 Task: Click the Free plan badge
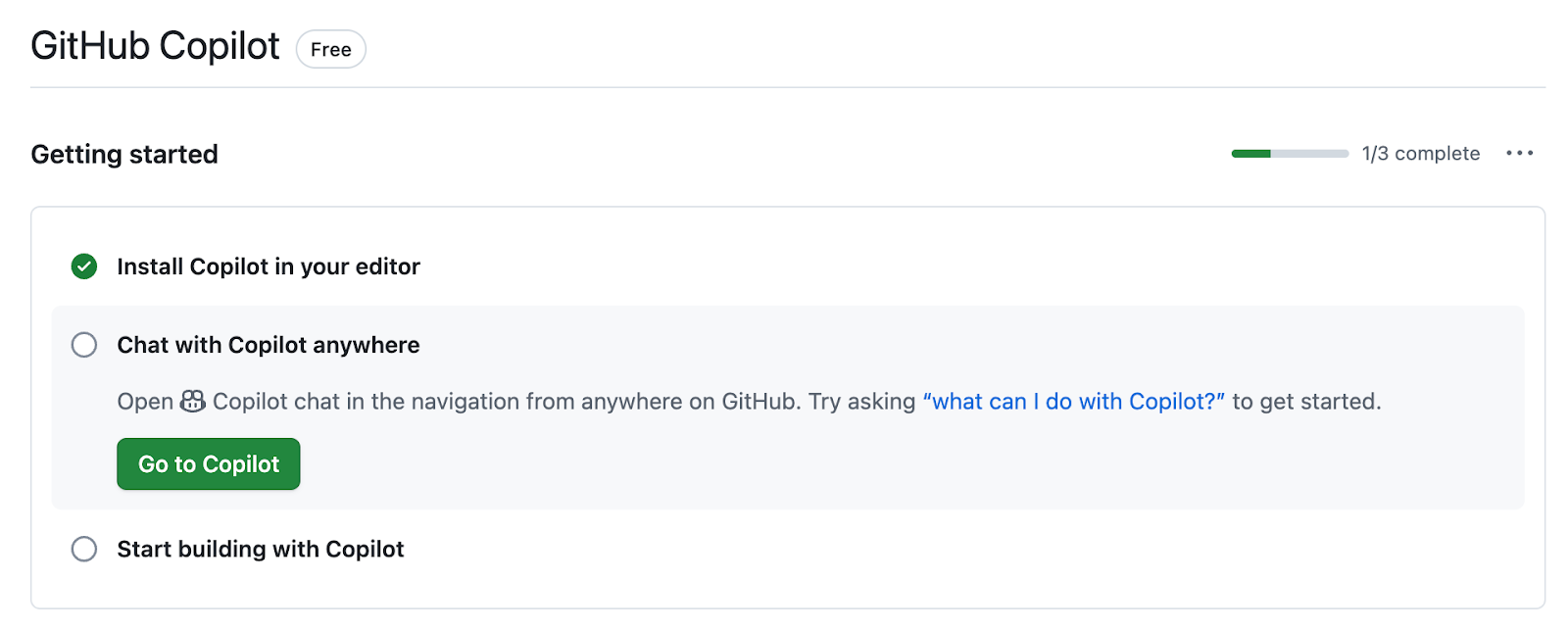point(330,49)
